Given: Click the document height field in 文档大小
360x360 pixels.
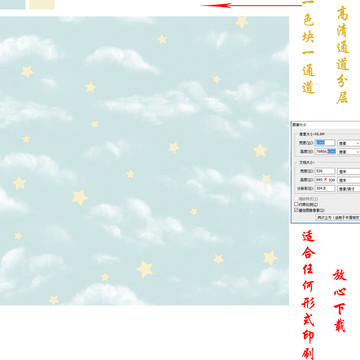Looking at the screenshot, I should [x=325, y=180].
